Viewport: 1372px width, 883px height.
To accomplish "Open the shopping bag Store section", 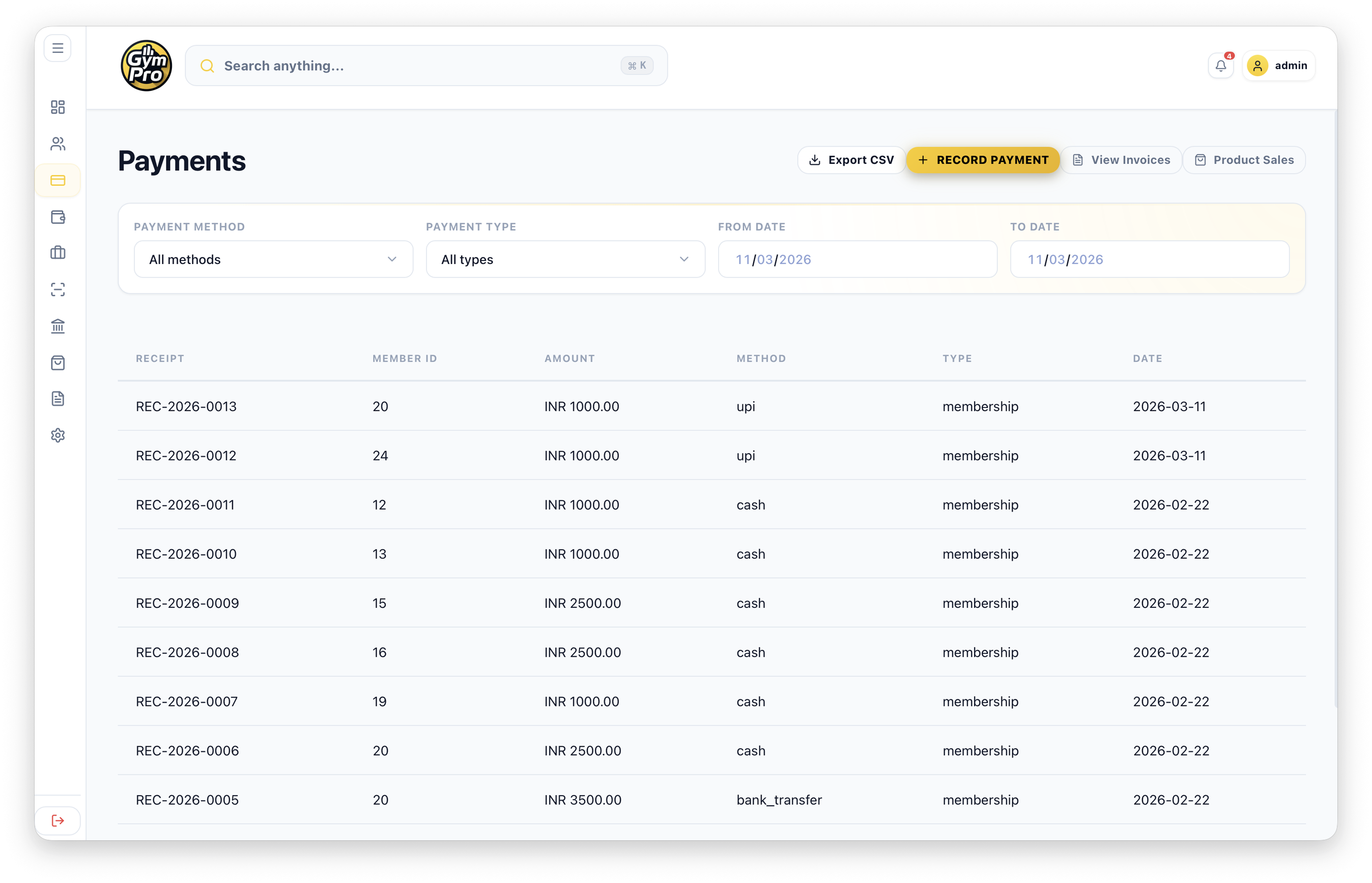I will click(x=58, y=362).
